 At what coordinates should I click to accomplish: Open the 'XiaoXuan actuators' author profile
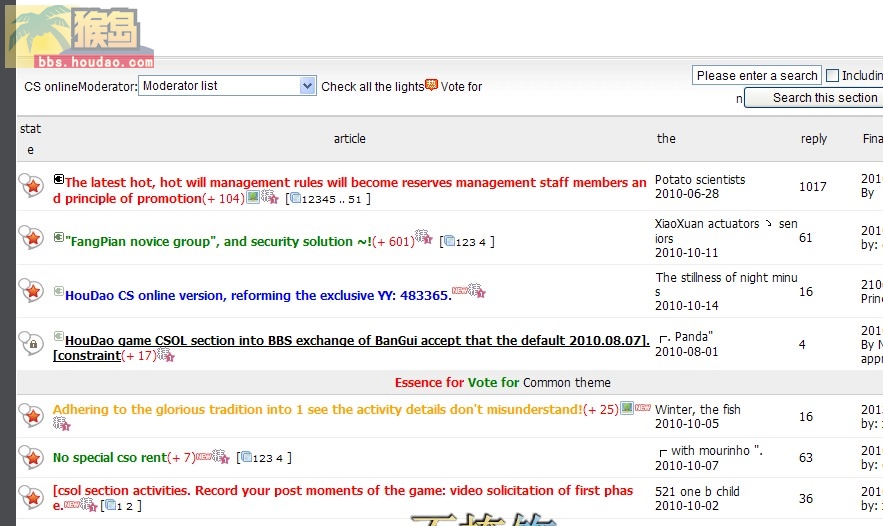[726, 231]
